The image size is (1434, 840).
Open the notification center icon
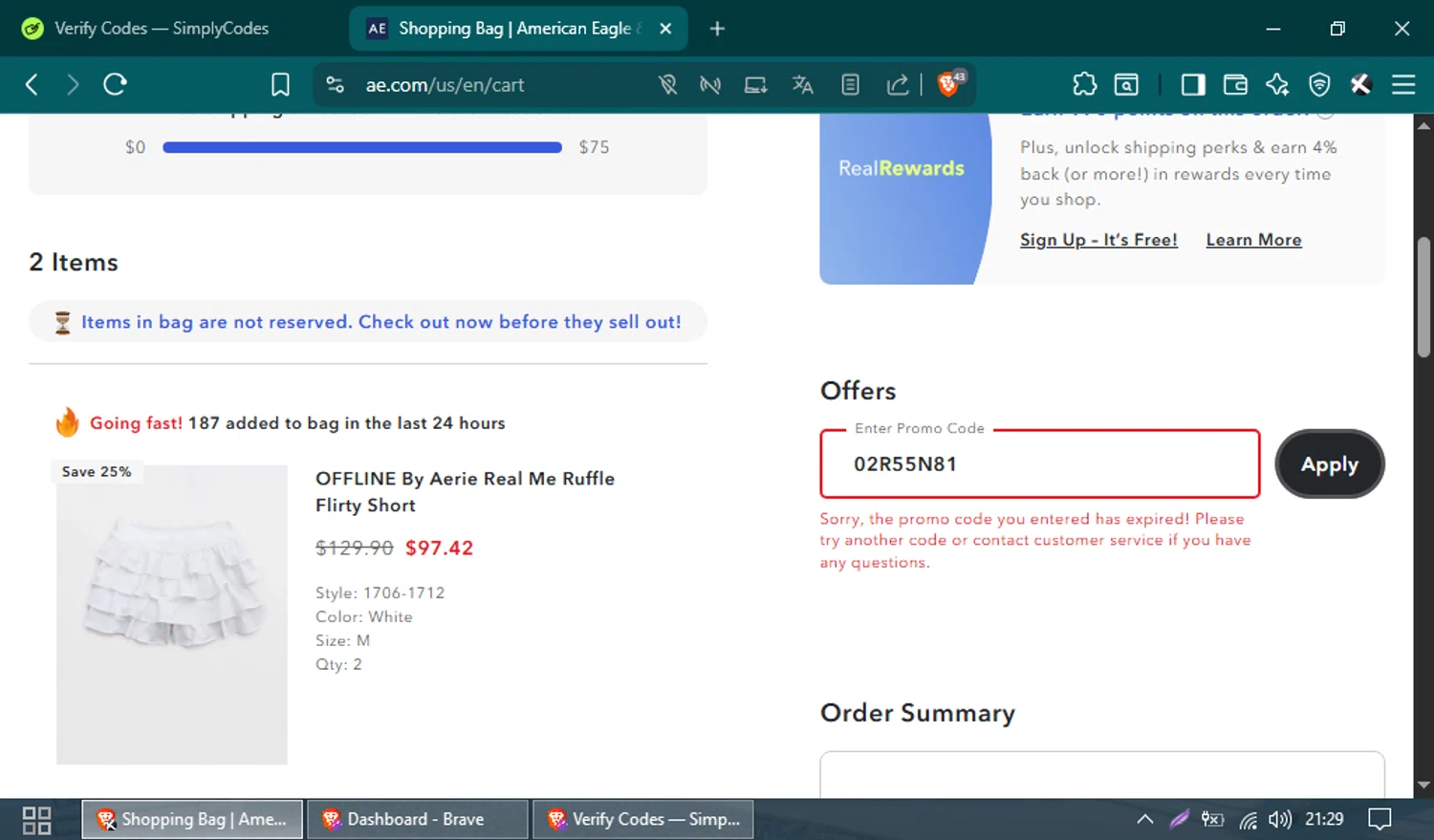click(x=1380, y=820)
